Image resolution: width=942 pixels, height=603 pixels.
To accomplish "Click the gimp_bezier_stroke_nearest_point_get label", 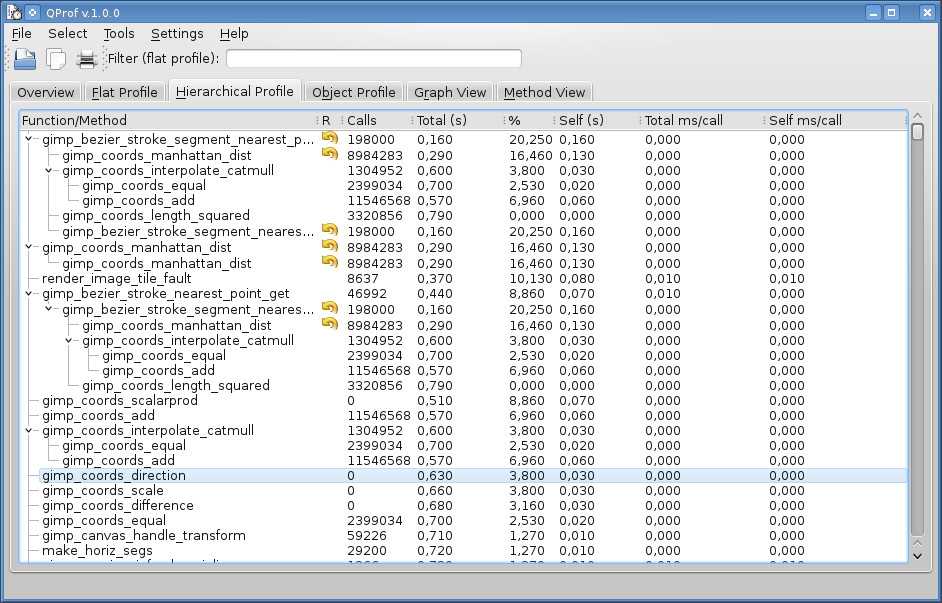I will (x=166, y=294).
